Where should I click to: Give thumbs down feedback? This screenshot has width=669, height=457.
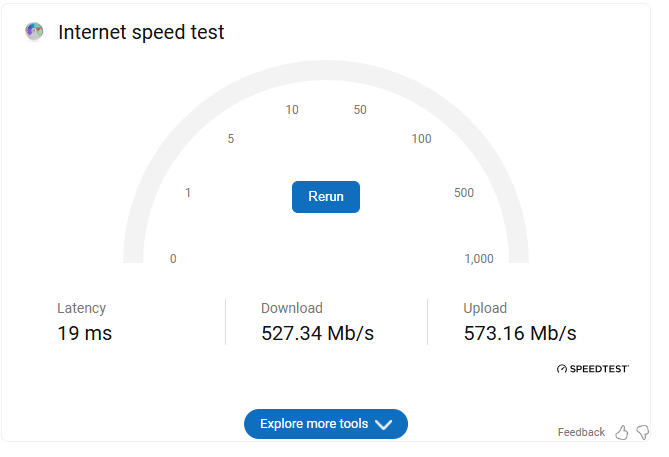pyautogui.click(x=643, y=432)
